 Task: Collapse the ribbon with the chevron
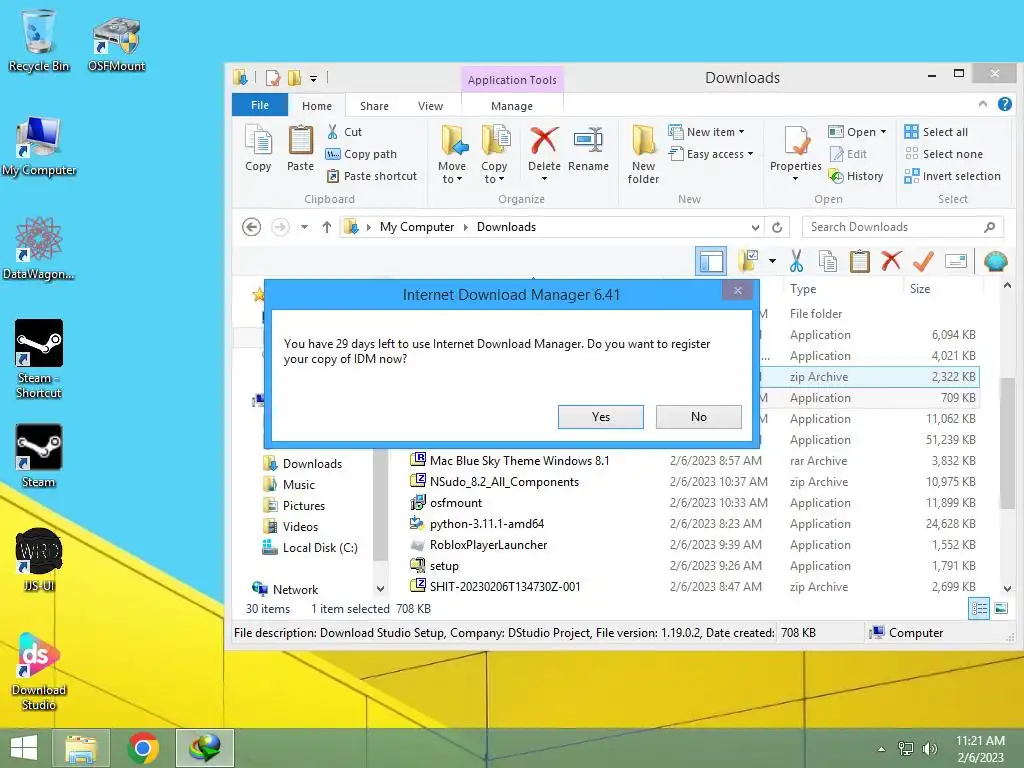coord(983,104)
